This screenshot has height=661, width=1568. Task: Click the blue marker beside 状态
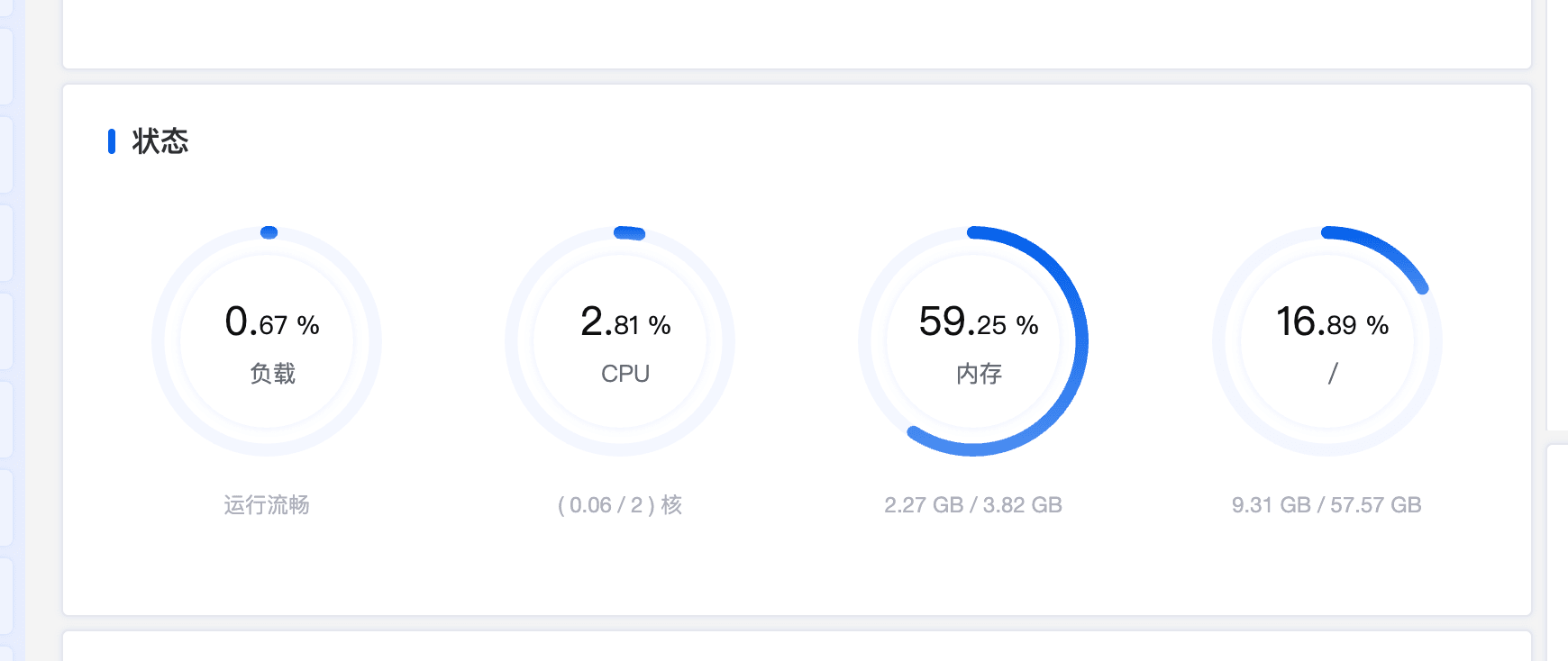pyautogui.click(x=112, y=141)
